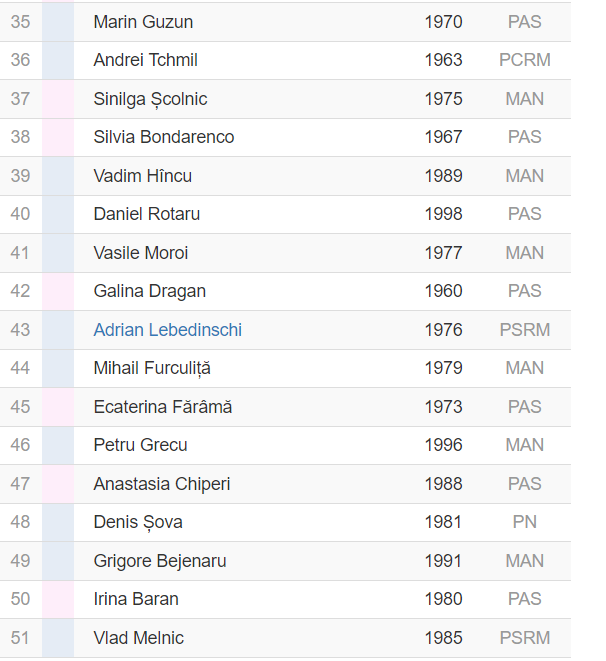Select the Daniel Rotaru row name

[147, 214]
